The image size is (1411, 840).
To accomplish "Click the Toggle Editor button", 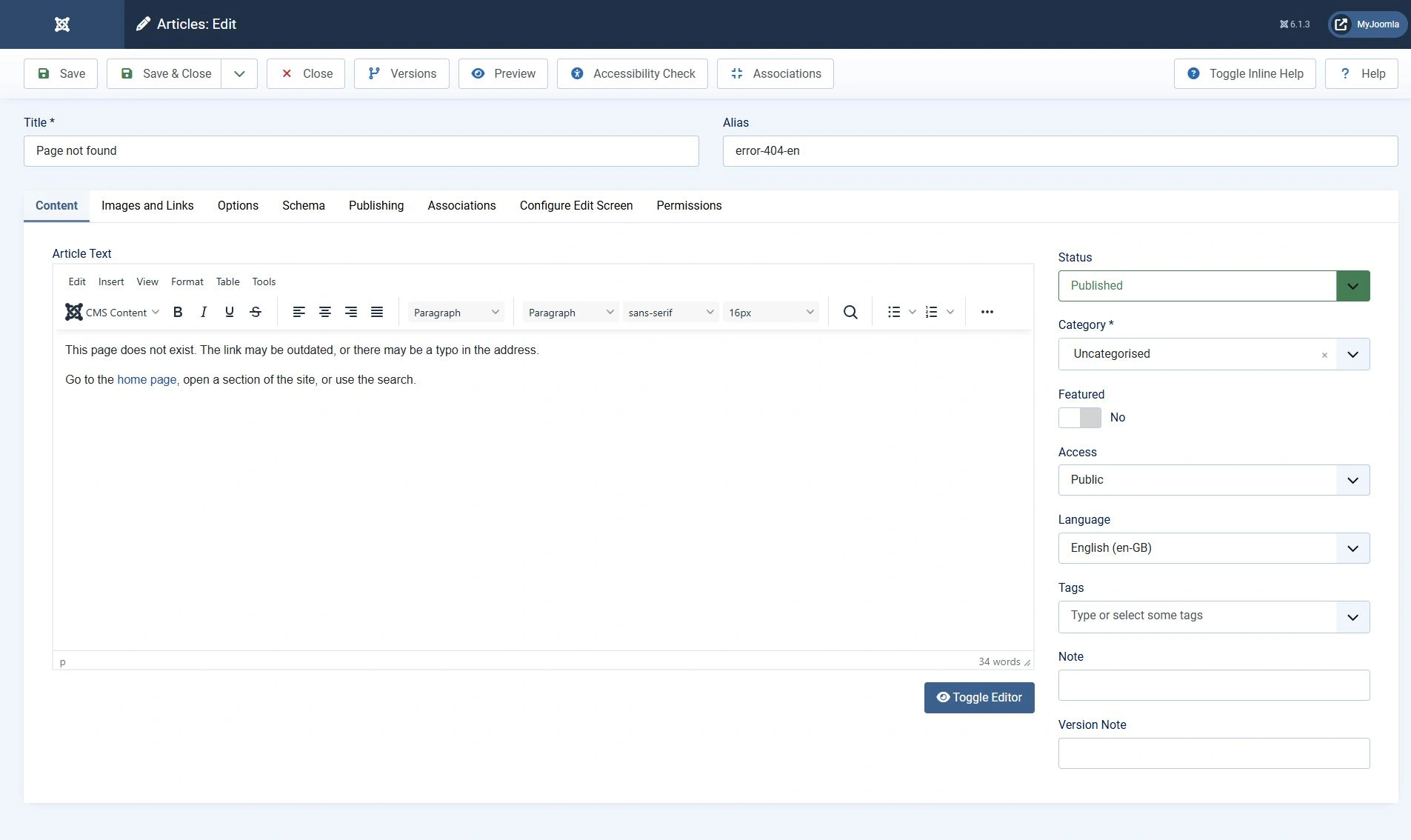I will (x=979, y=698).
